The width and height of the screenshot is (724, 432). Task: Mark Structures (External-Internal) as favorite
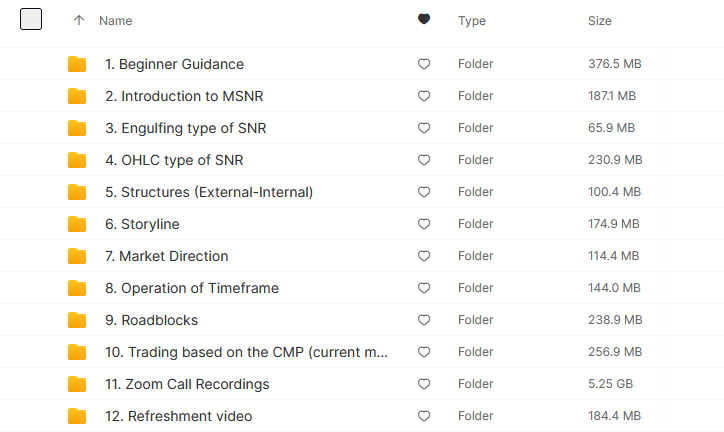(424, 192)
